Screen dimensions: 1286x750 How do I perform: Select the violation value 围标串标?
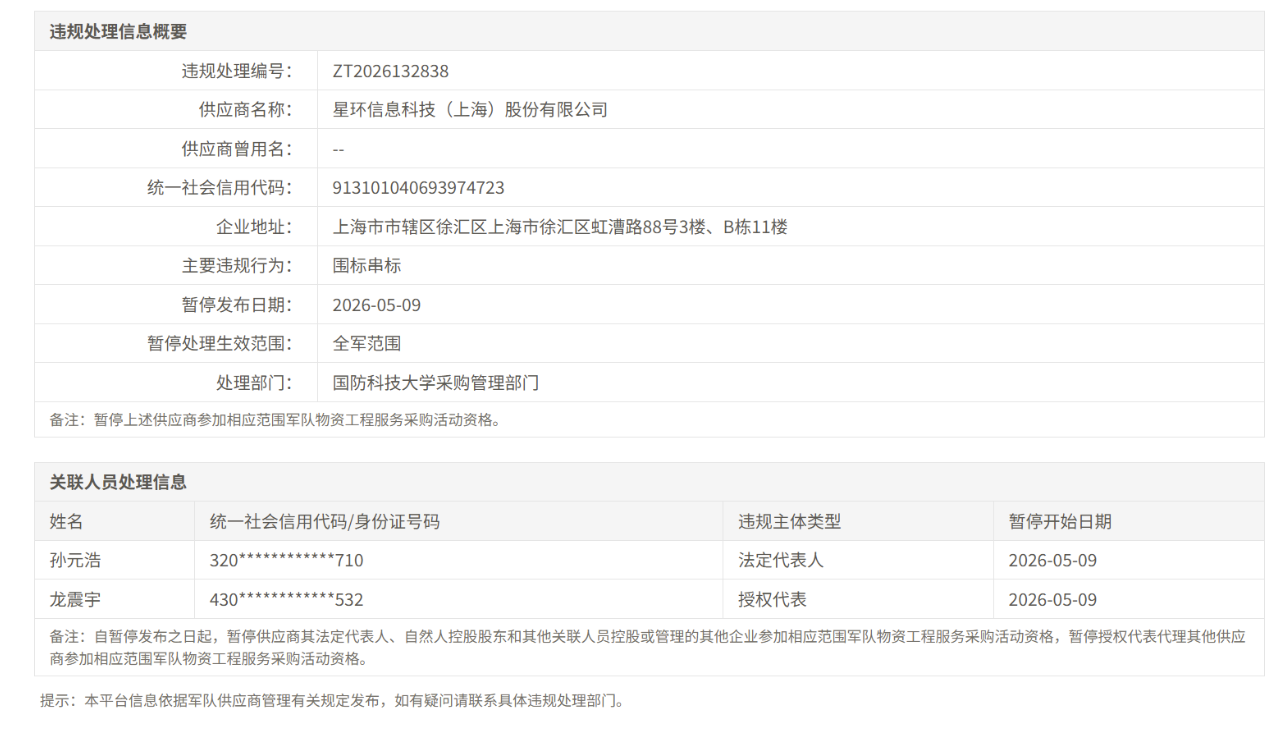coord(367,266)
